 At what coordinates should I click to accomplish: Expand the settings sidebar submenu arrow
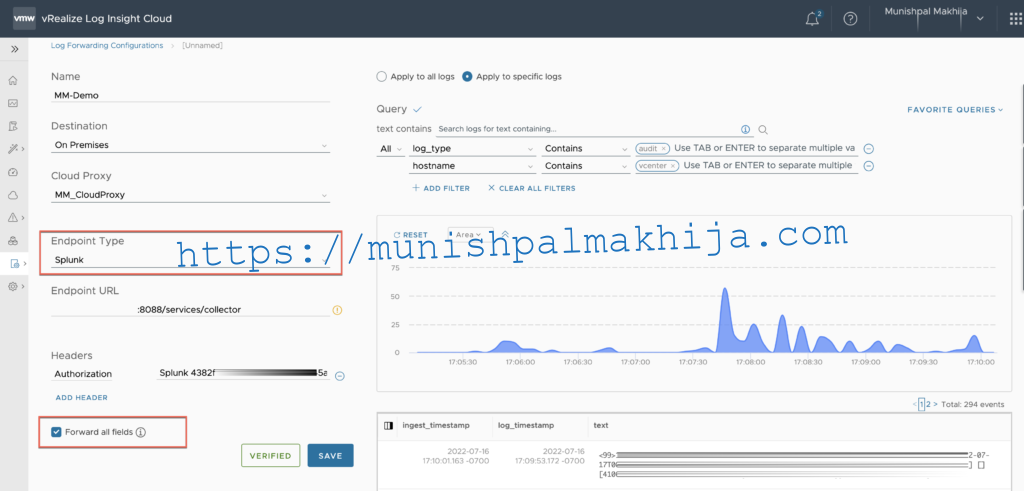(24, 286)
